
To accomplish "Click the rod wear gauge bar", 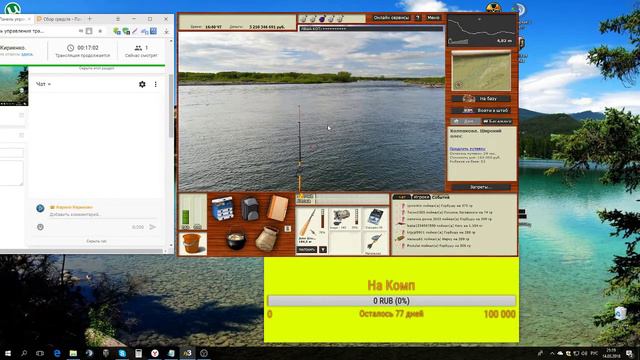I will (x=322, y=219).
